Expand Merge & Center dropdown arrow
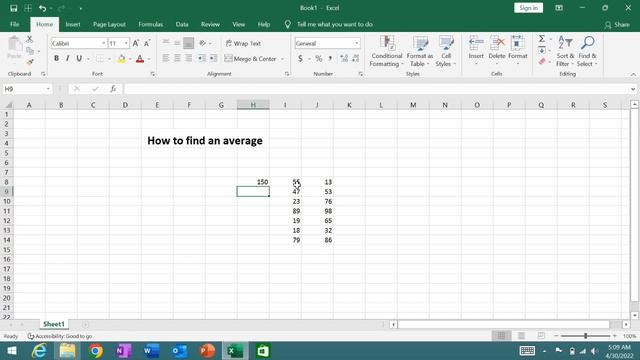 pos(282,59)
